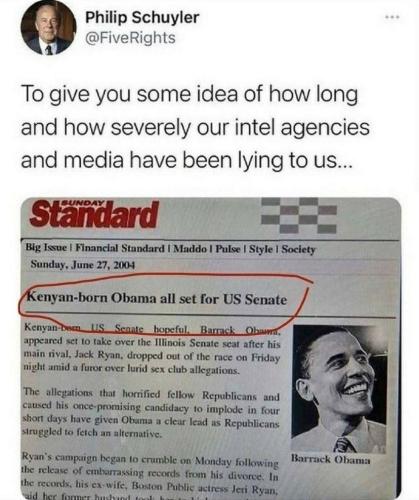Click the Barrack Obama photo caption
Image resolution: width=419 pixels, height=500 pixels.
(x=331, y=460)
